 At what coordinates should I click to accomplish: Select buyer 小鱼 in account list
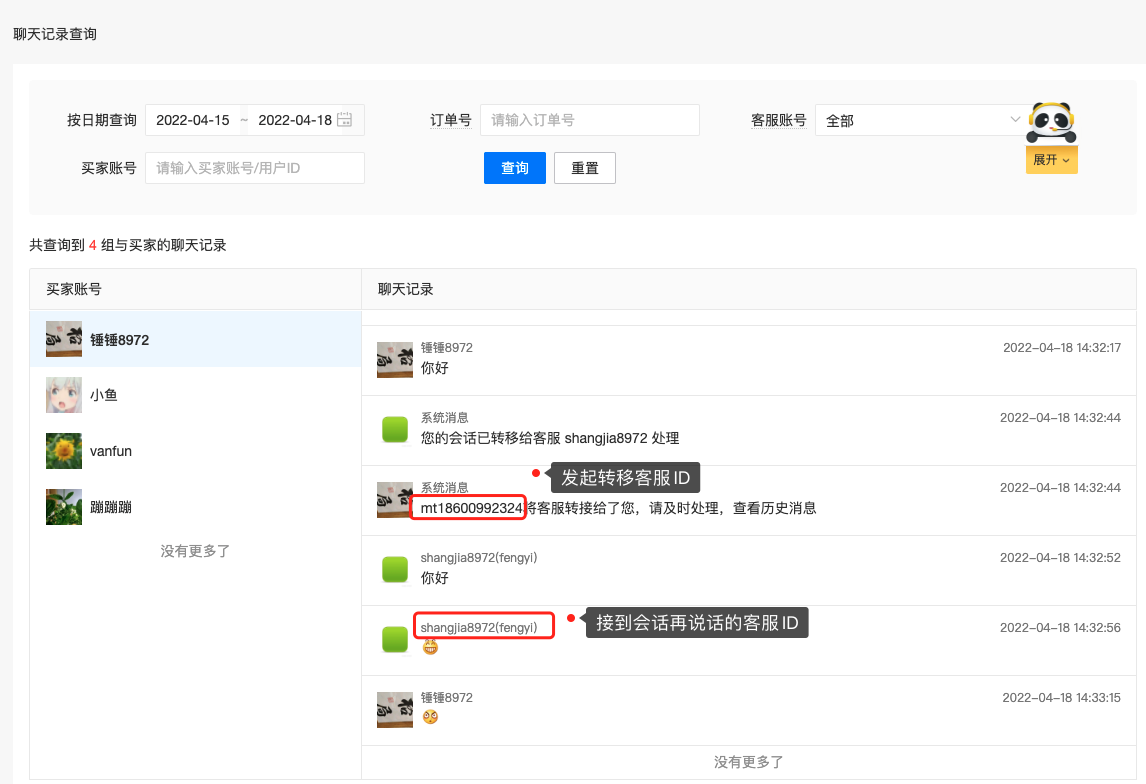tap(104, 395)
